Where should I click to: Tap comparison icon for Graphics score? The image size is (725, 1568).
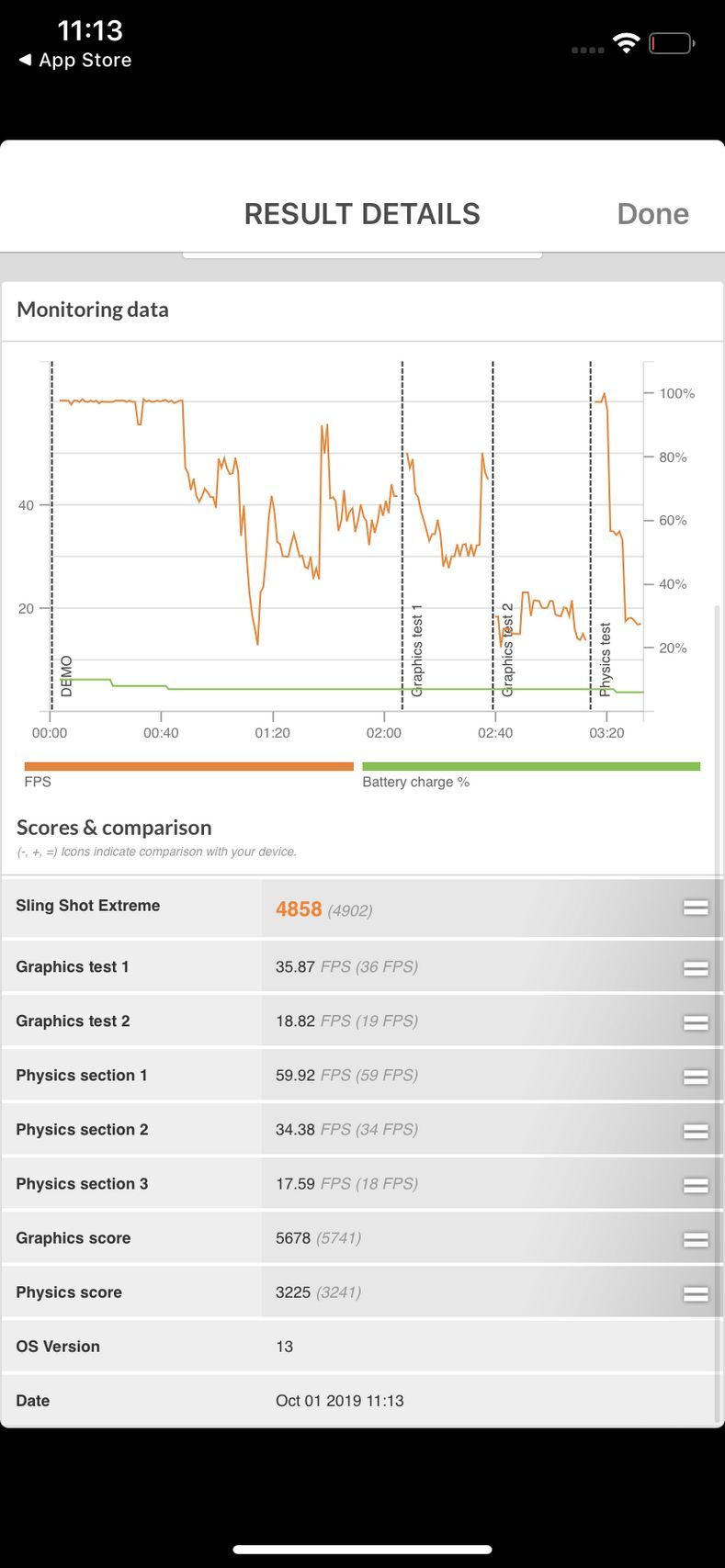point(696,1239)
